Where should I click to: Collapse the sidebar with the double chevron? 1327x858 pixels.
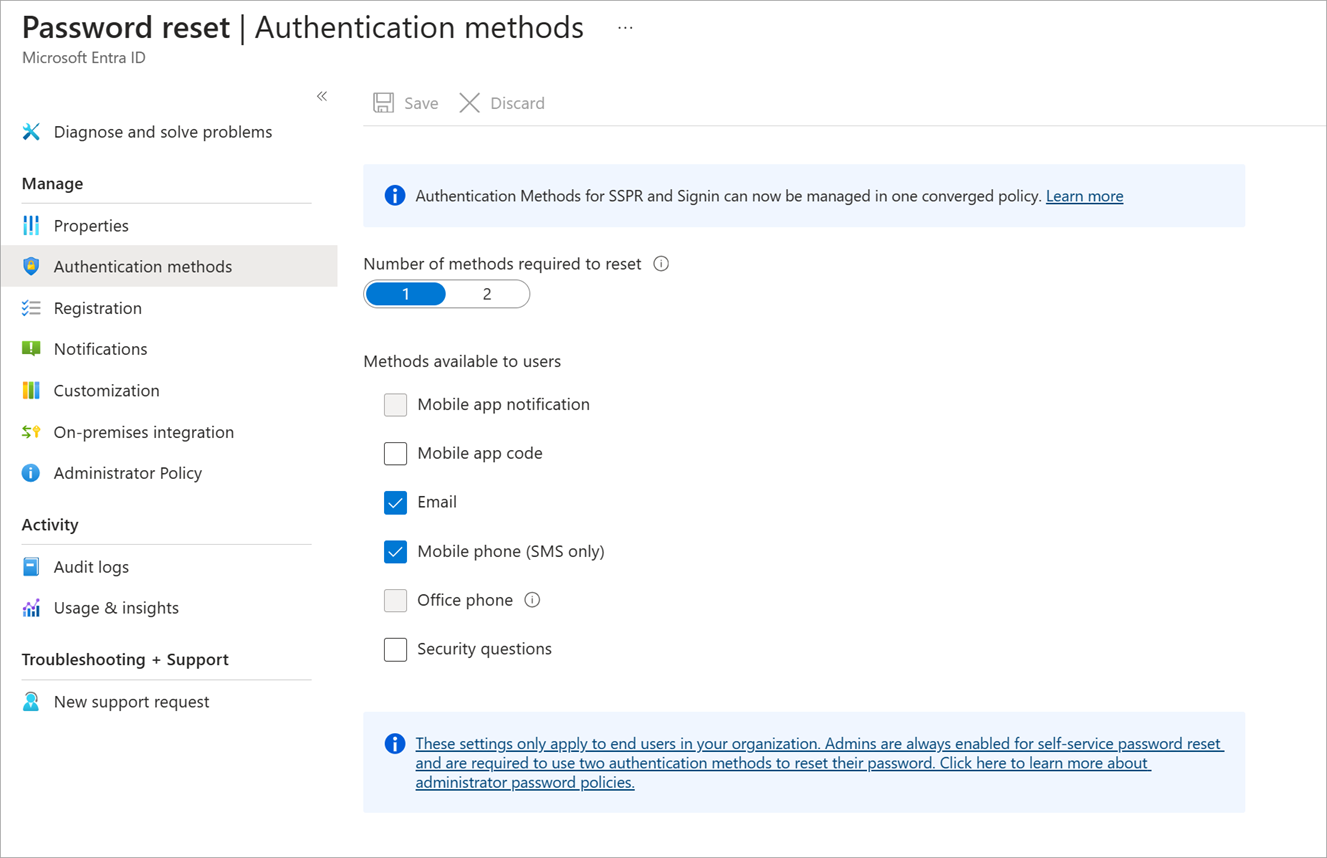(x=322, y=96)
